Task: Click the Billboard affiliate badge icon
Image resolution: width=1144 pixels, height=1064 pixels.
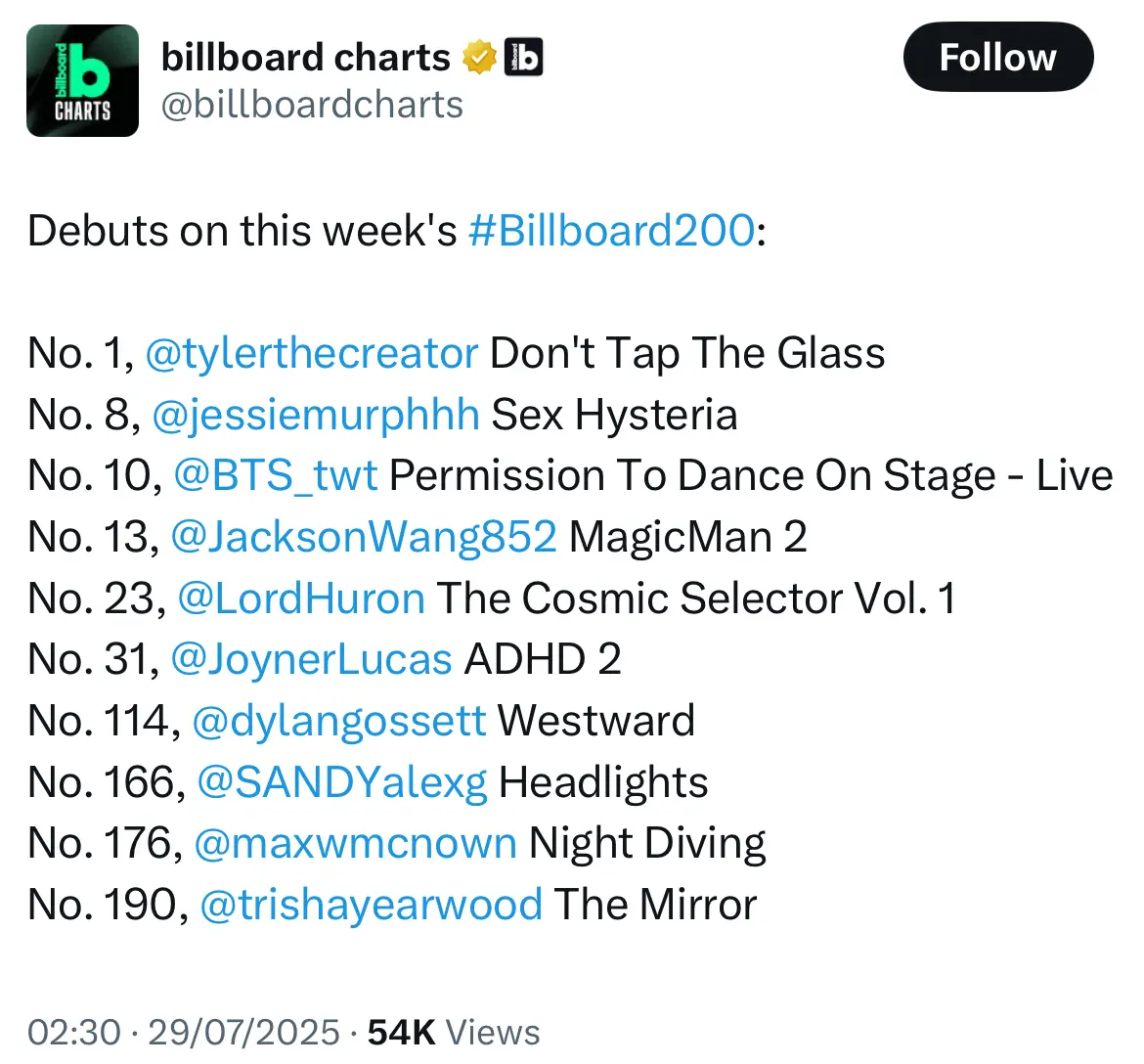Action: point(523,58)
